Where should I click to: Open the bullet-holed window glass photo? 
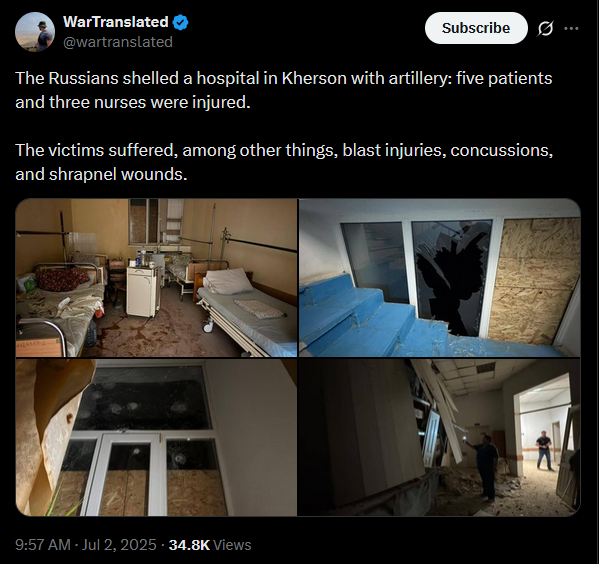click(156, 437)
